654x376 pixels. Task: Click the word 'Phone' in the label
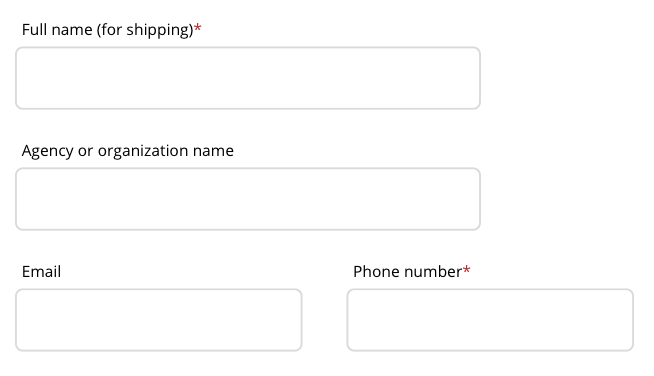pyautogui.click(x=377, y=272)
